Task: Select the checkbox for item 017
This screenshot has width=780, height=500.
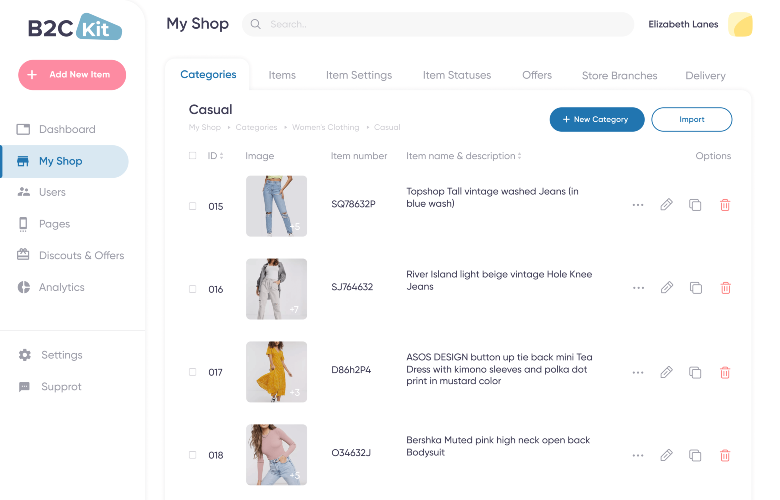Action: (193, 372)
